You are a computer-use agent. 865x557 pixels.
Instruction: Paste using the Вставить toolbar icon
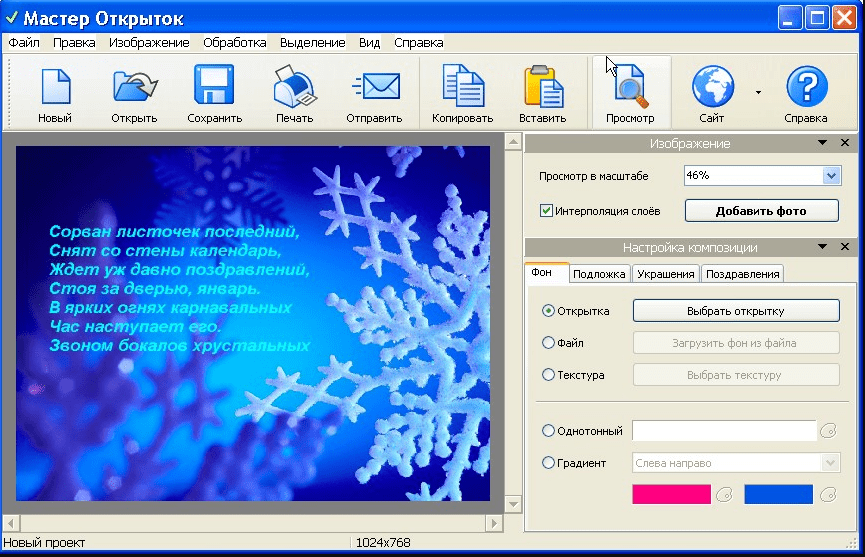(x=542, y=88)
